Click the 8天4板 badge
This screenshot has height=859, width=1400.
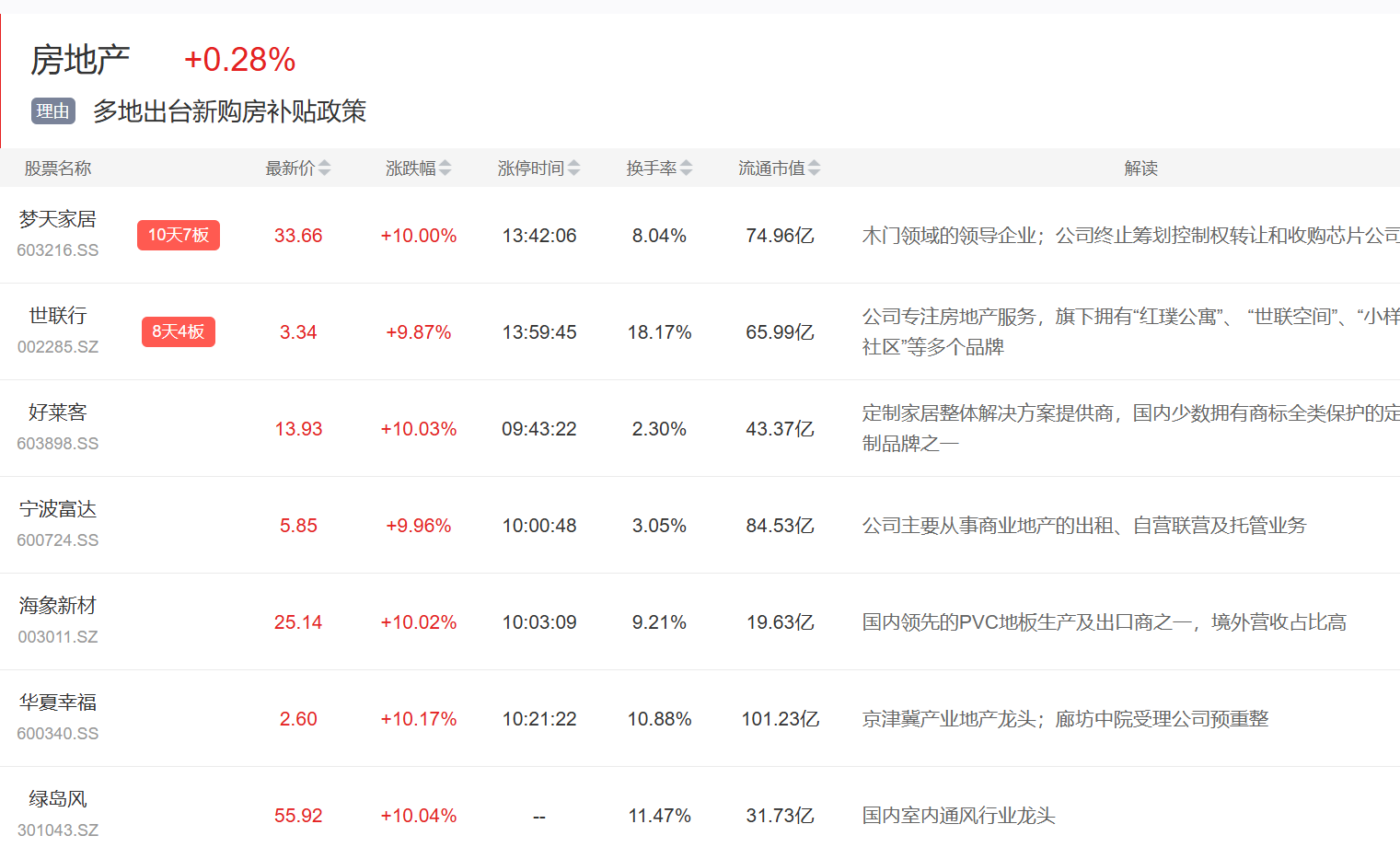(179, 331)
